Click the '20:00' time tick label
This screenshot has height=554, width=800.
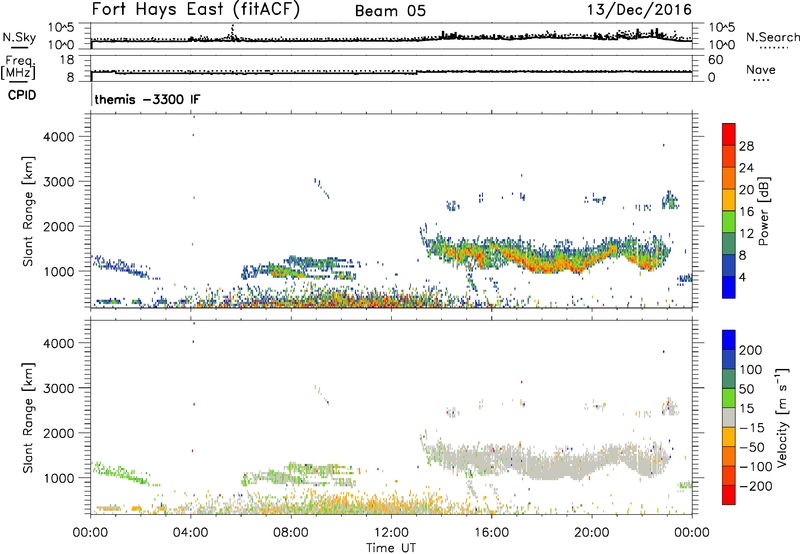point(591,533)
